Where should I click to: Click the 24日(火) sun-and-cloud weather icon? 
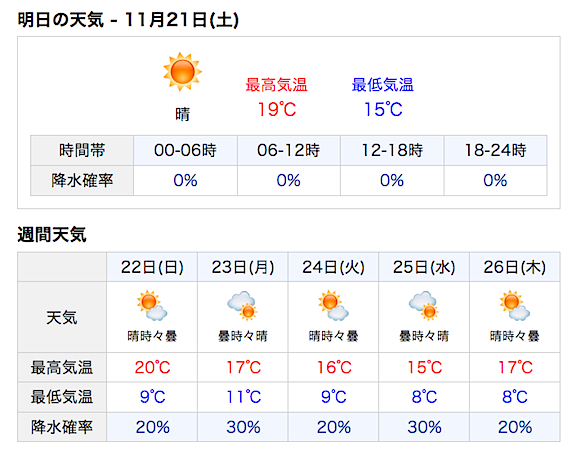333,306
